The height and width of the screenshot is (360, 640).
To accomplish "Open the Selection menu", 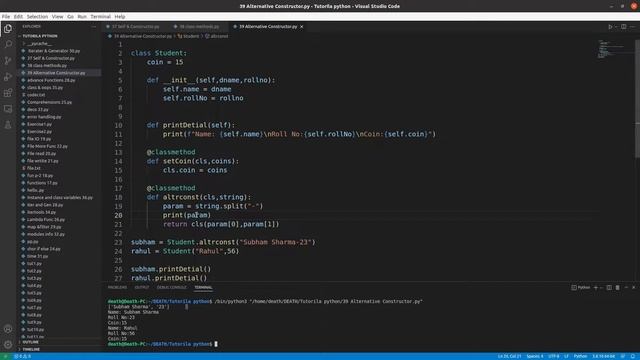I will [37, 16].
